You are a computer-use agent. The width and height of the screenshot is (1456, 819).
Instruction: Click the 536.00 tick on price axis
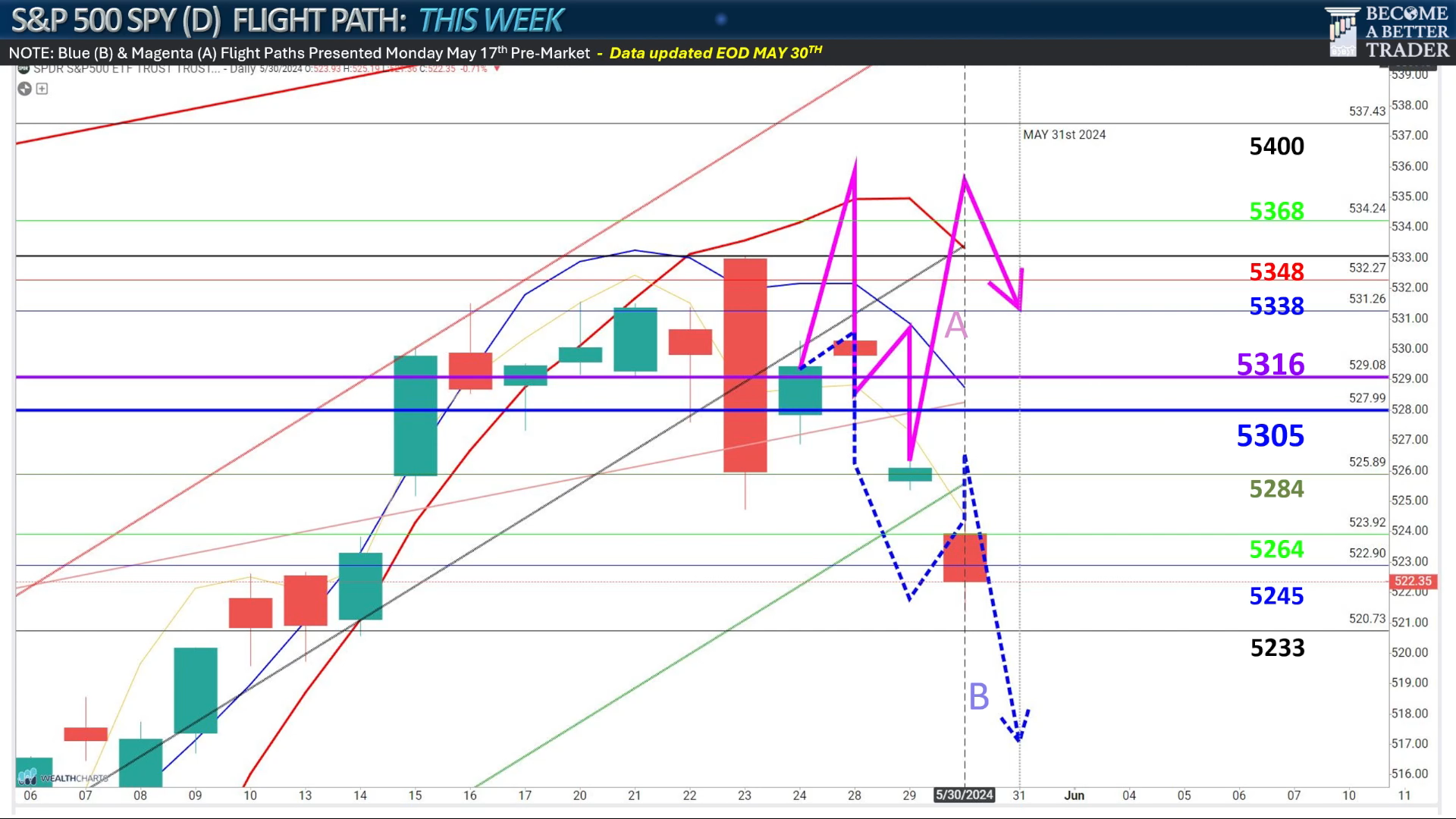(x=1410, y=166)
